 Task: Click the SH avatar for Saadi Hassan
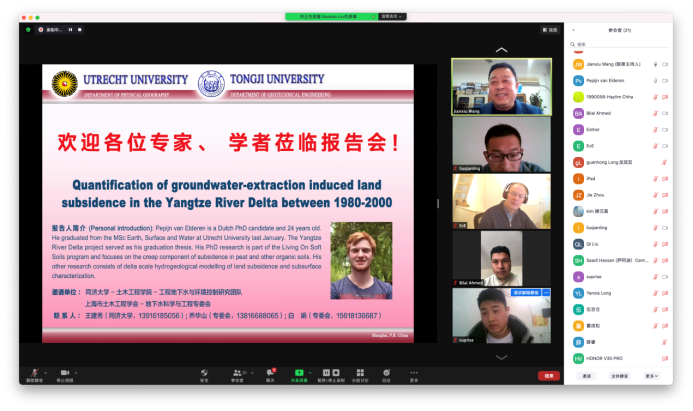579,260
